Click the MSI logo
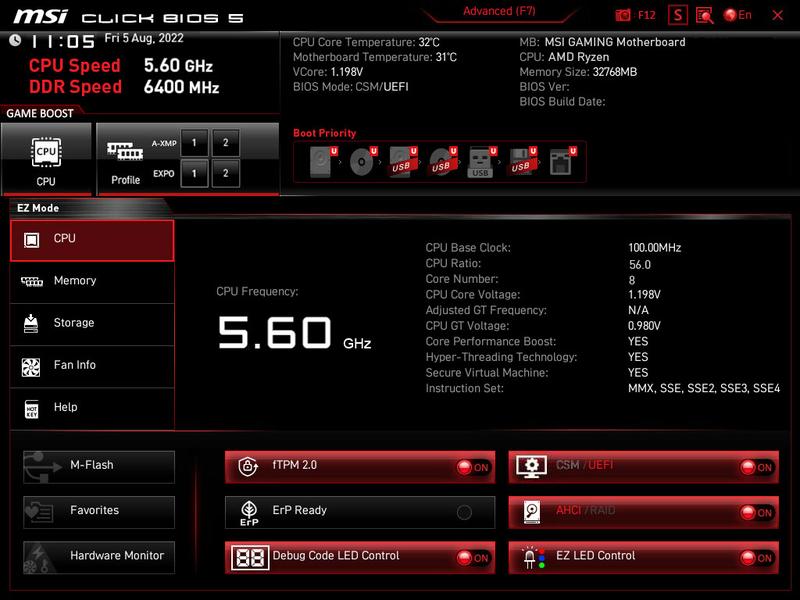 coord(41,16)
